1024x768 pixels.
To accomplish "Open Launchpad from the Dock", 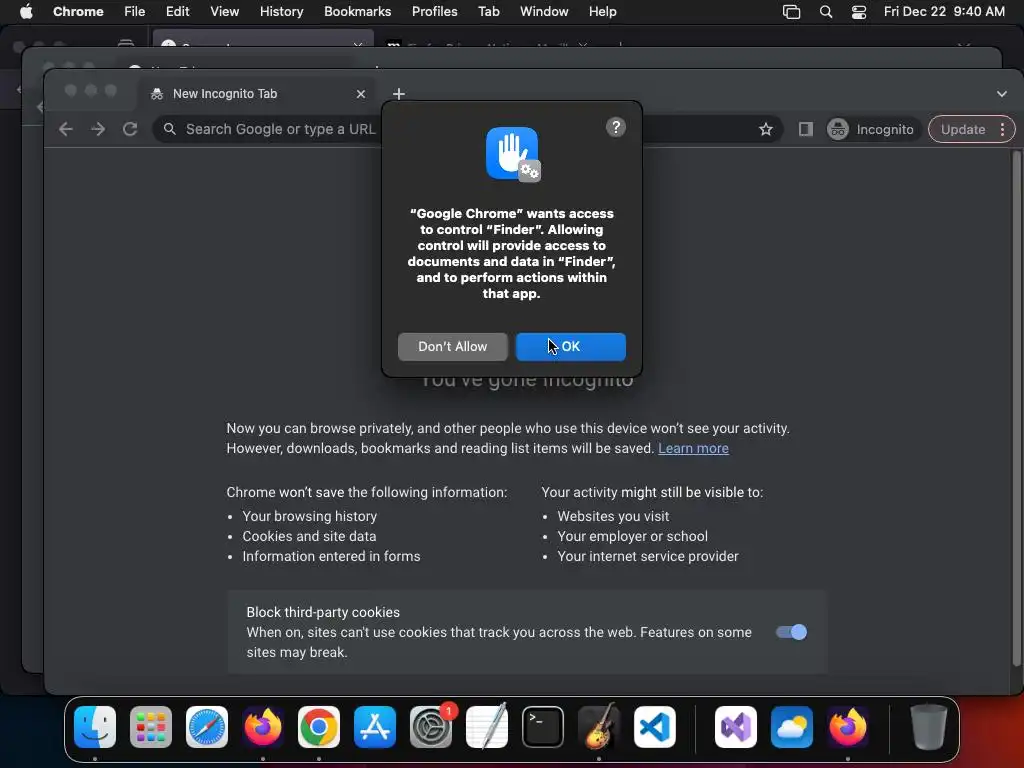I will click(x=151, y=726).
